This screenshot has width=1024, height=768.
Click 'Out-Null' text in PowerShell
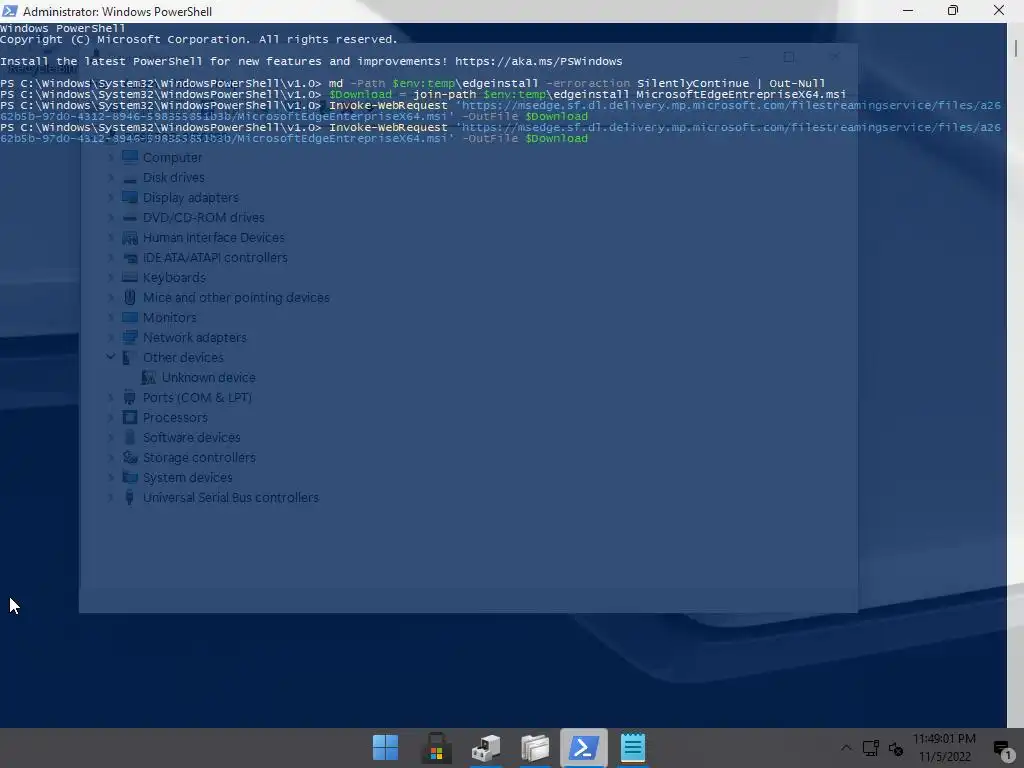[797, 84]
